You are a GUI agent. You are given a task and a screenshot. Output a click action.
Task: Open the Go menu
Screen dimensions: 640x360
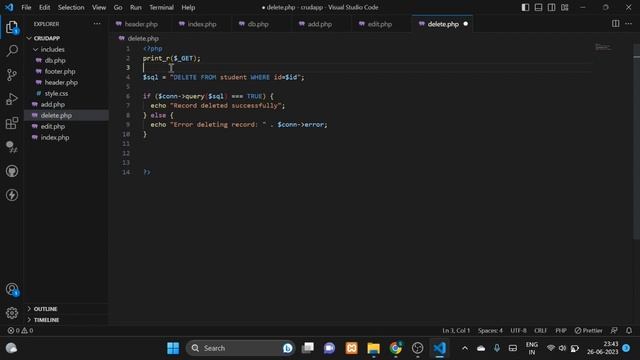(118, 7)
